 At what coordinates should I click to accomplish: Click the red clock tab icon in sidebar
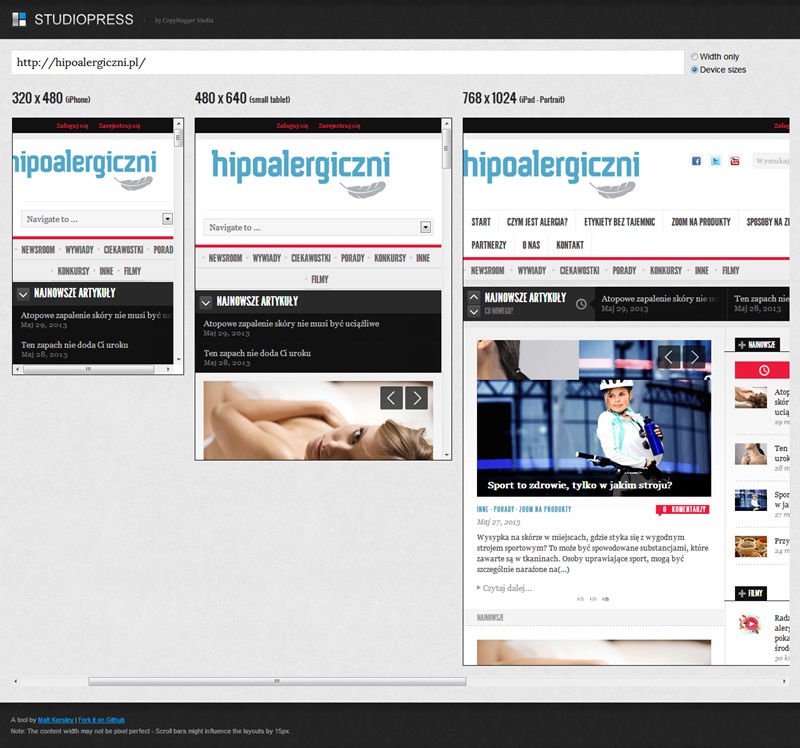tap(764, 370)
